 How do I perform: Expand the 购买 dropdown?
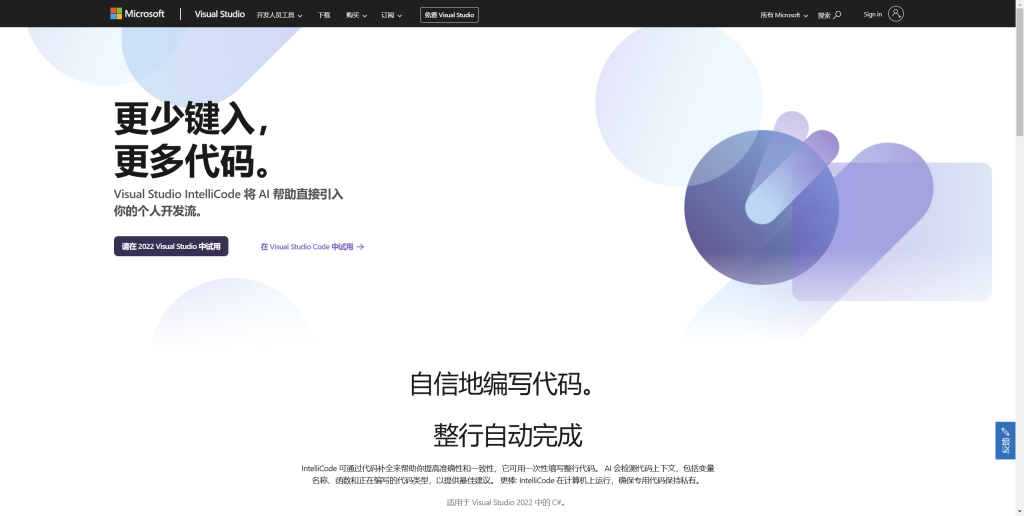coord(357,15)
